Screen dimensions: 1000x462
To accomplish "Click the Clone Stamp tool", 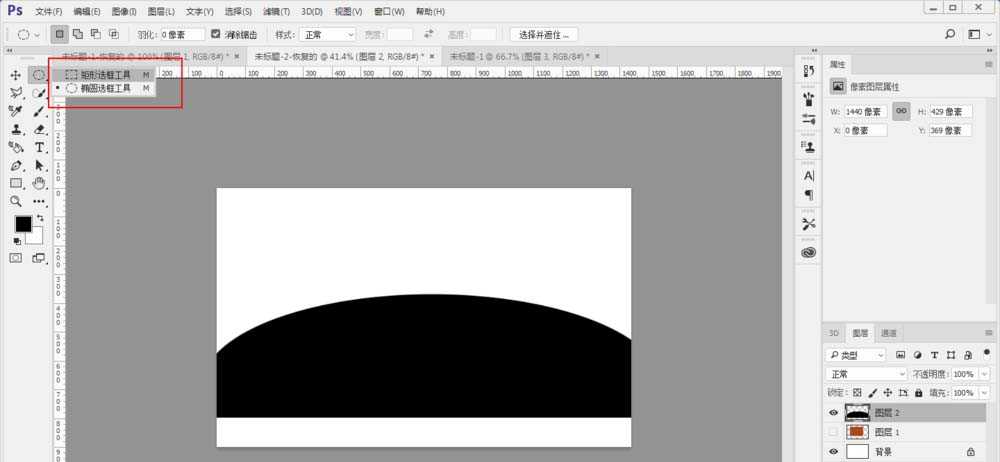I will pyautogui.click(x=16, y=129).
